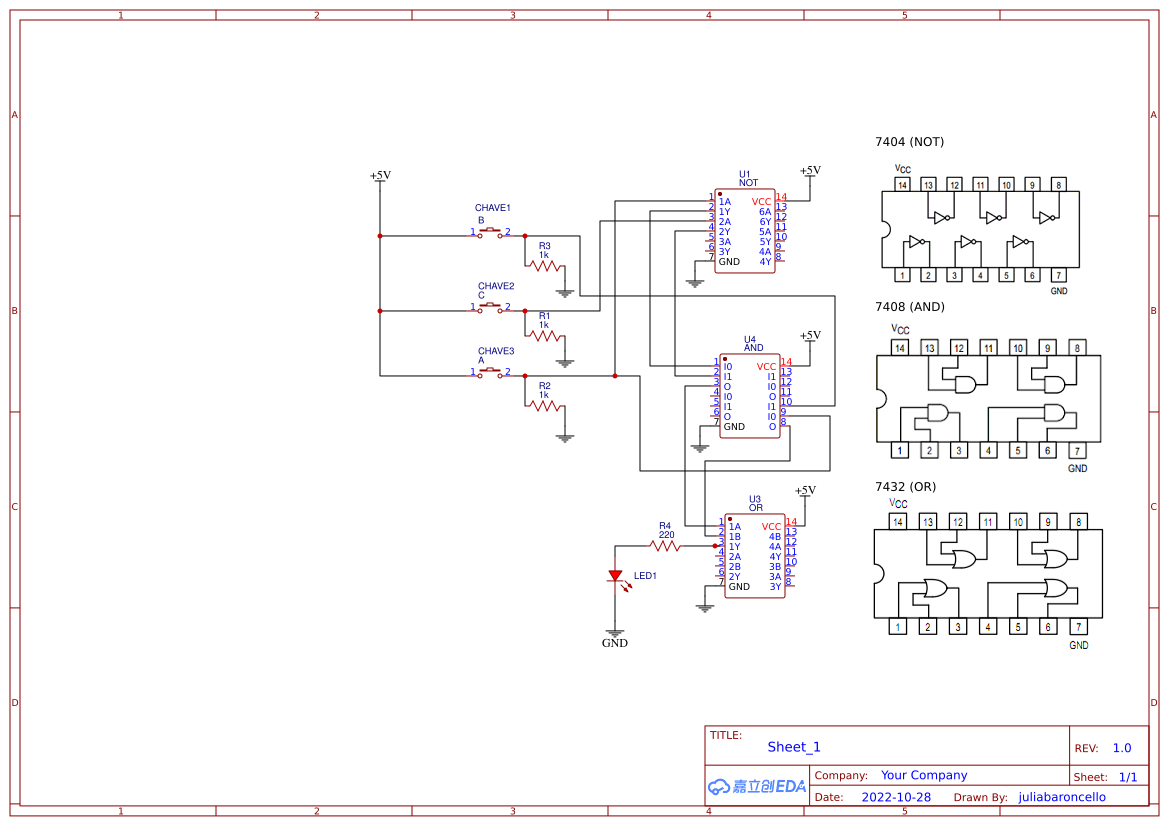
Task: Click the LED1 diode symbol
Action: click(x=615, y=576)
